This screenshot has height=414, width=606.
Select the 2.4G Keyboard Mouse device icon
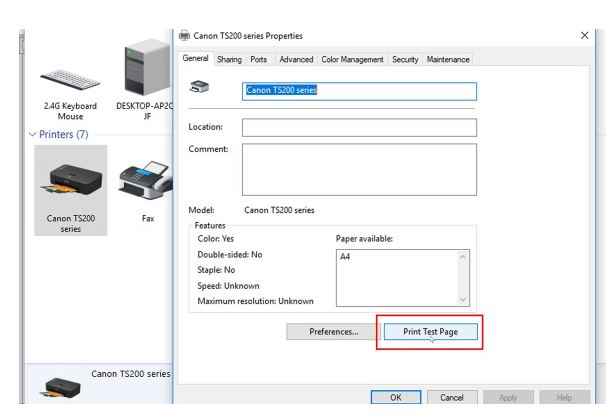[70, 80]
